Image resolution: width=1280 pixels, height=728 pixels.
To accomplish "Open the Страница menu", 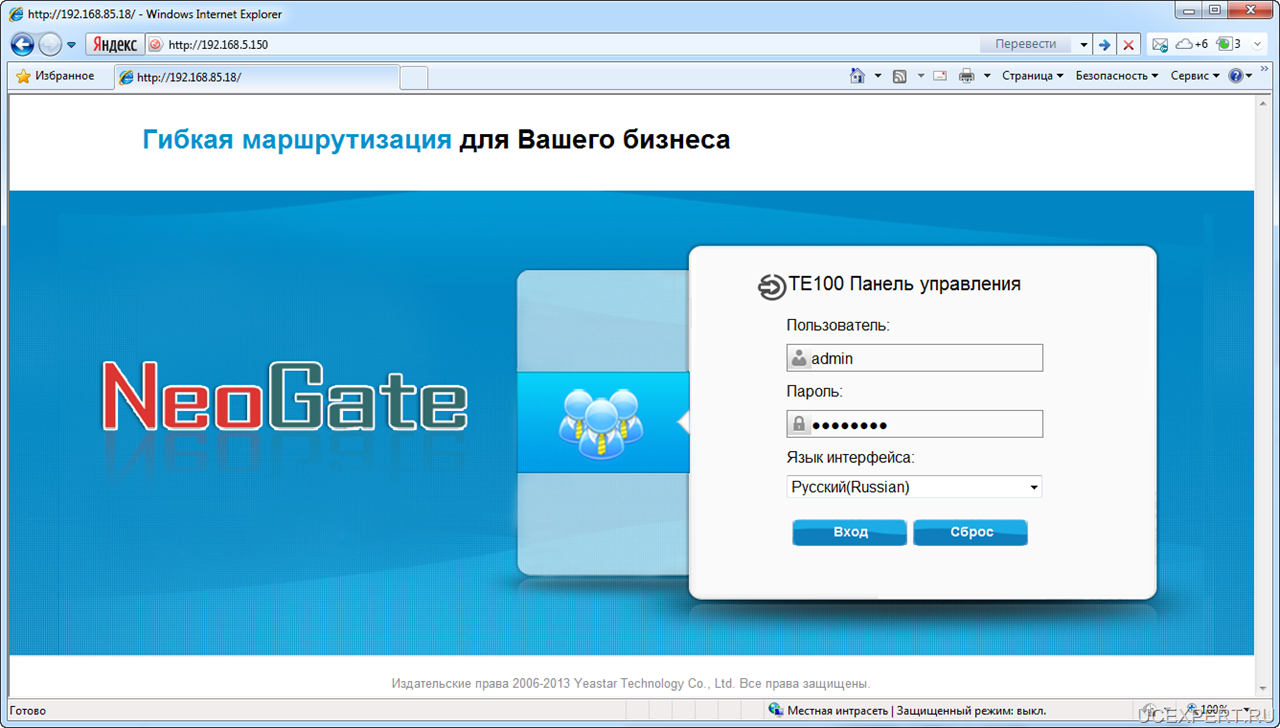I will pos(1033,76).
